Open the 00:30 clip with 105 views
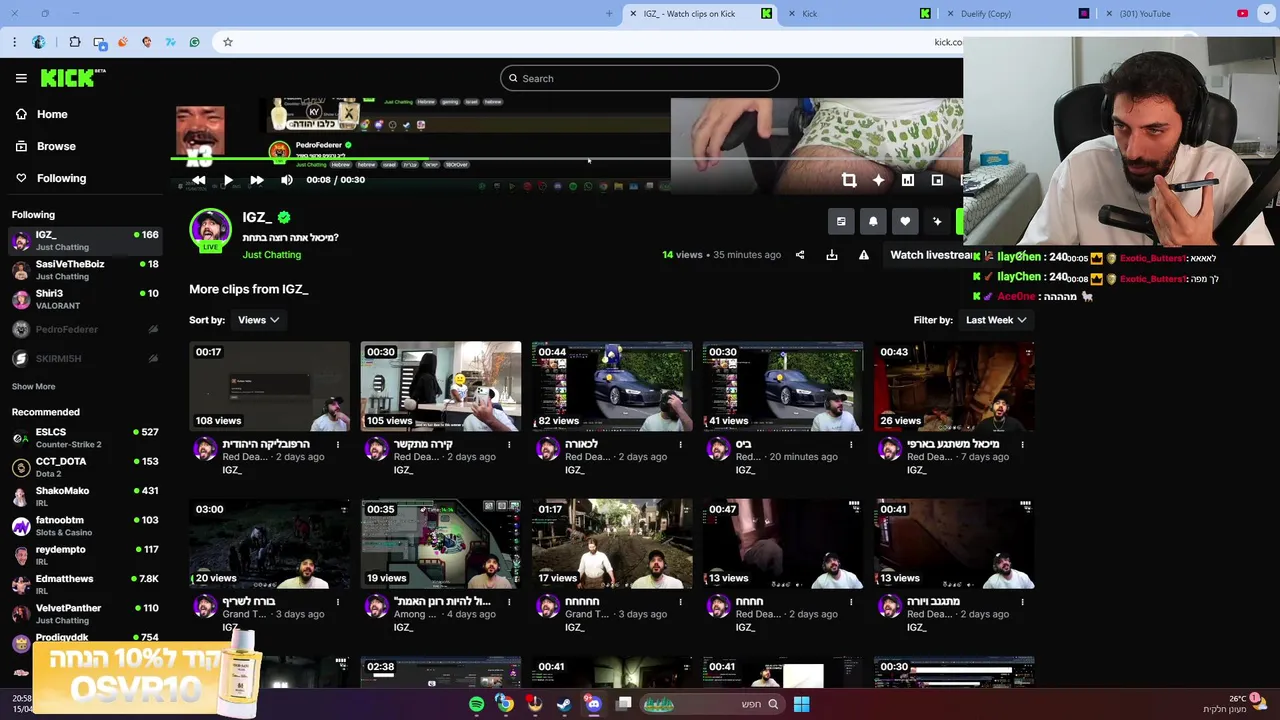Viewport: 1280px width, 720px height. coord(441,386)
